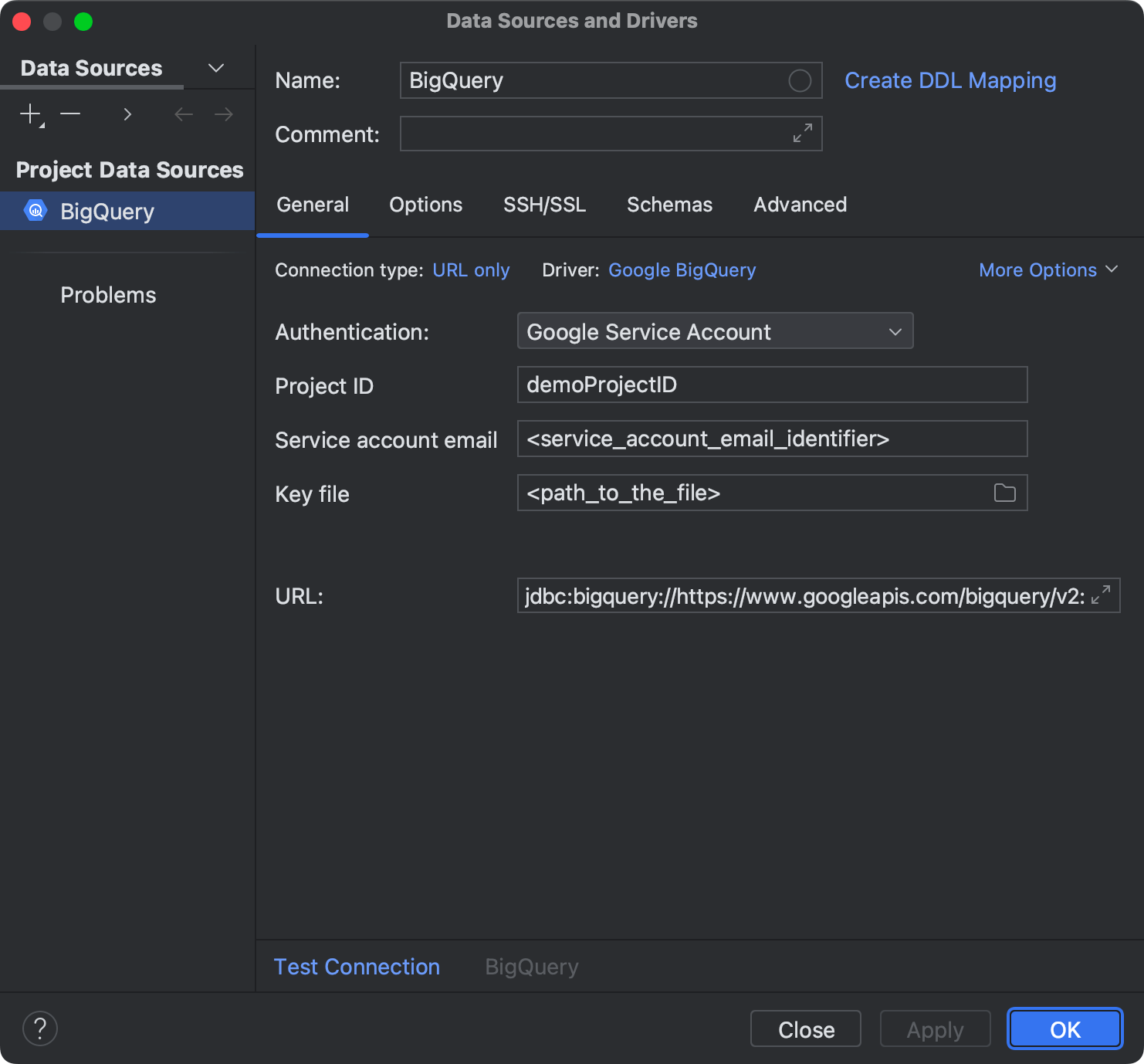This screenshot has width=1144, height=1064.
Task: Expand the Comment field editor
Action: click(803, 134)
